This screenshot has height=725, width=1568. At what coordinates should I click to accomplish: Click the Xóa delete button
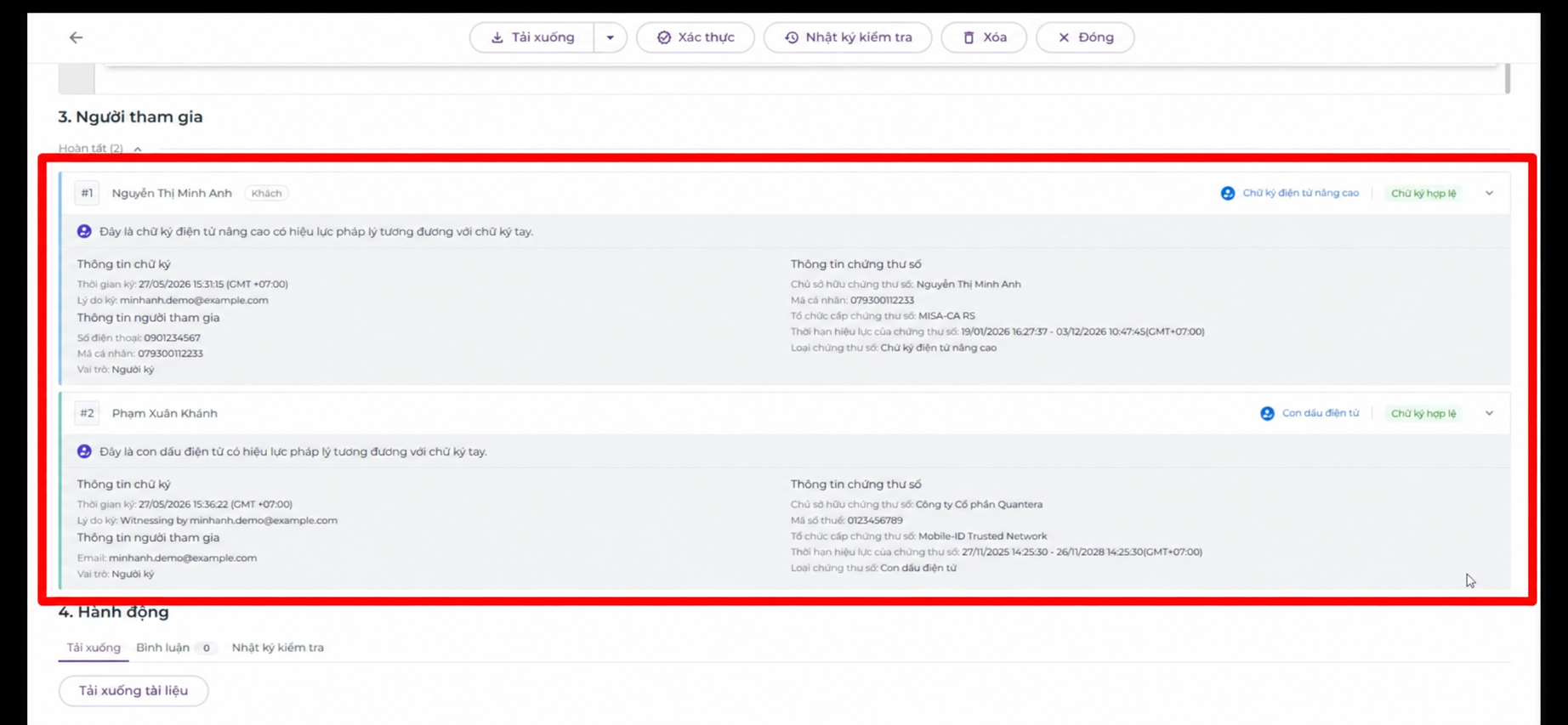[984, 37]
